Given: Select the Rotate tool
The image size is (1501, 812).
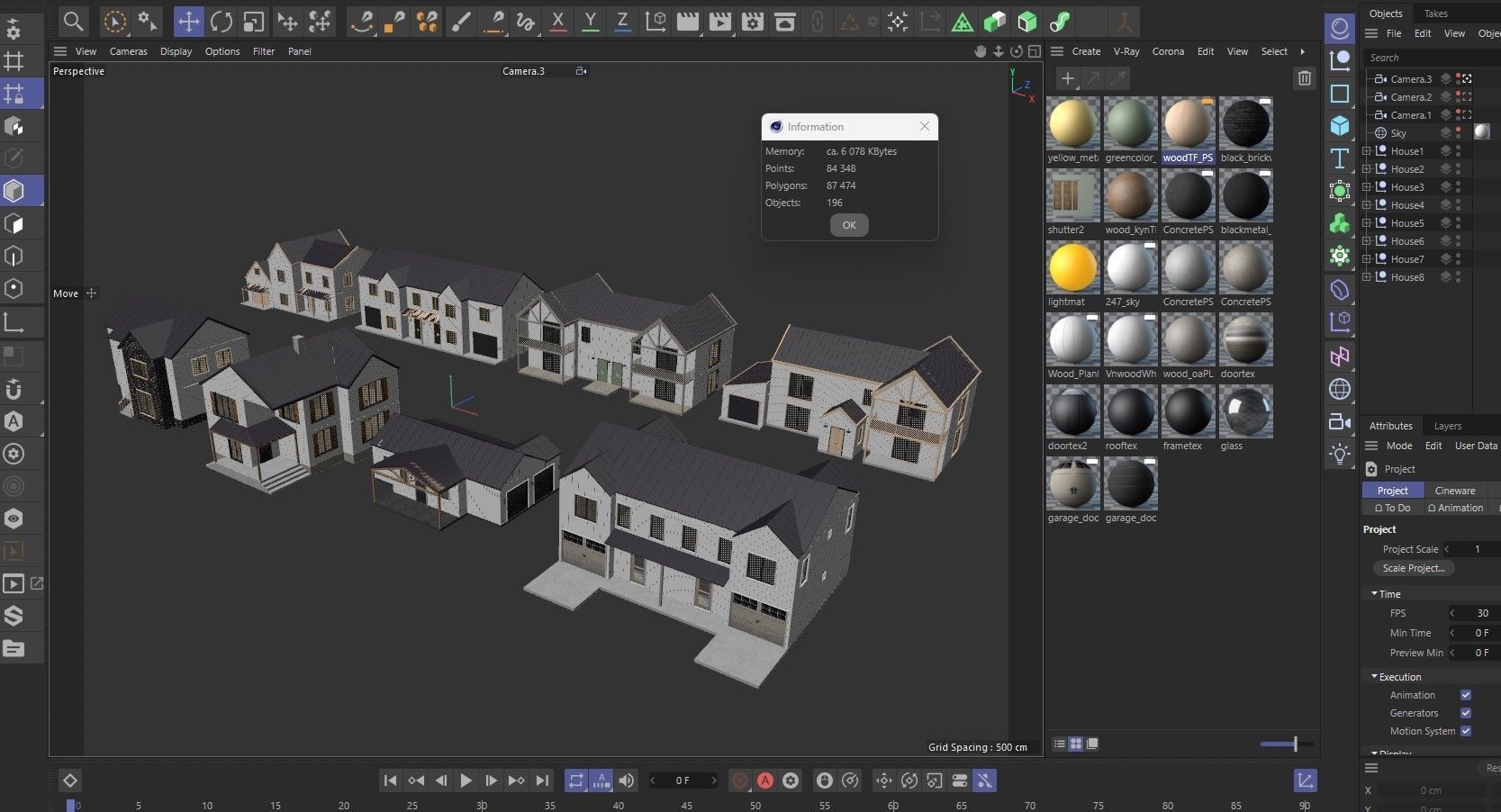Looking at the screenshot, I should click(222, 21).
